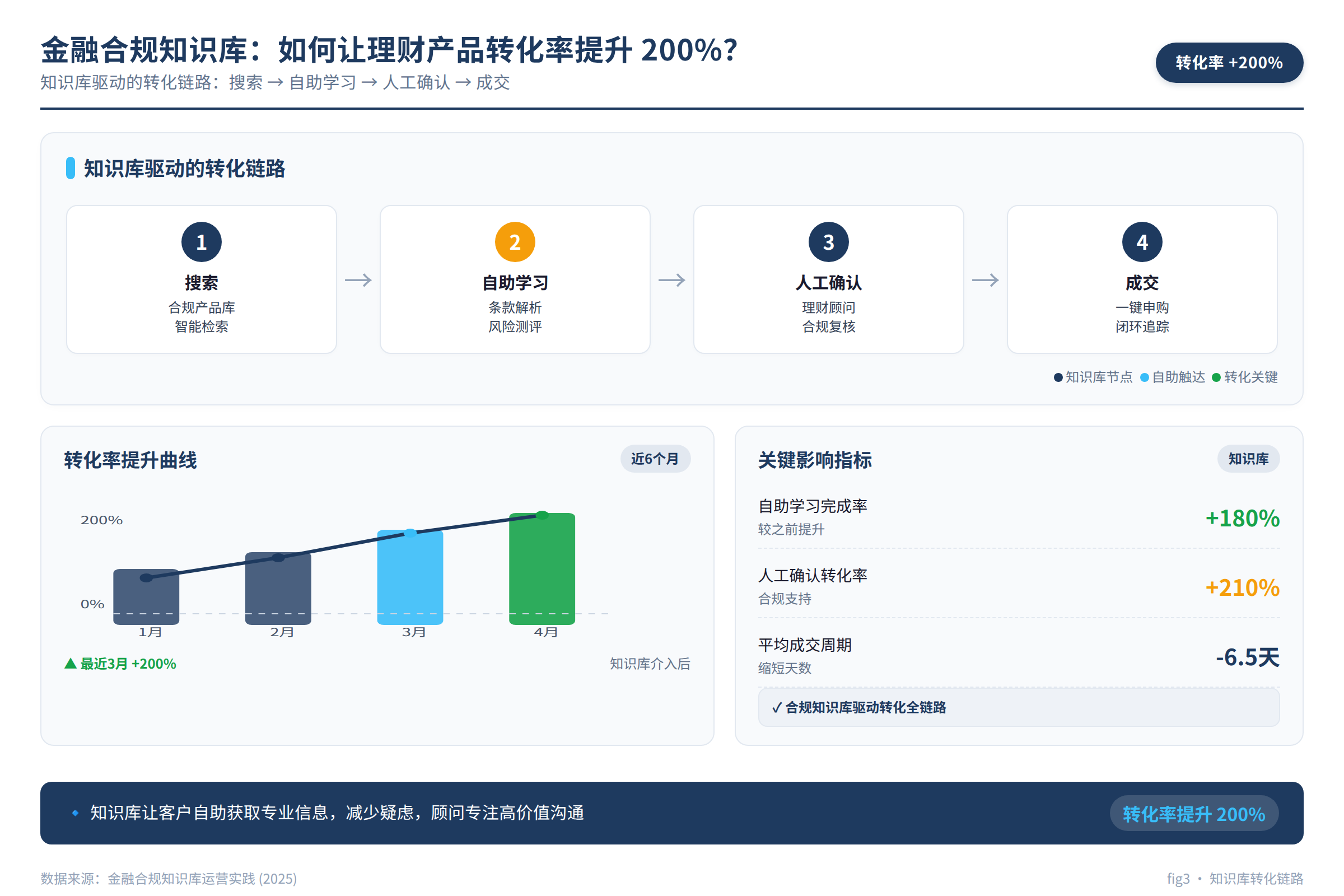The height and width of the screenshot is (896, 1344).
Task: Click the 较之前提升 sub-label
Action: click(791, 530)
